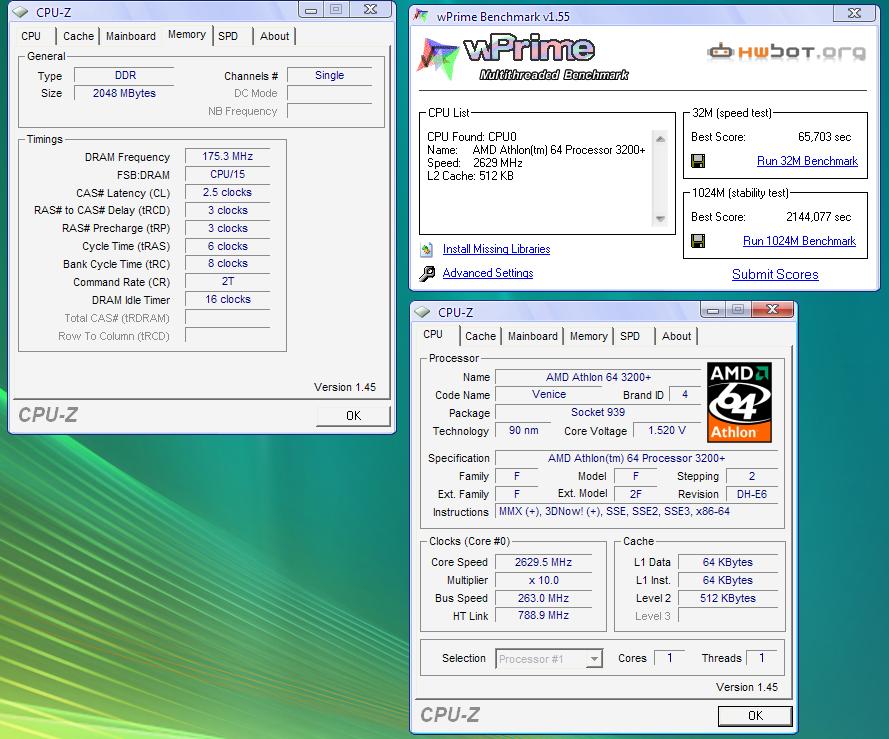Click the Command Rate value 2T
Viewport: 889px width, 739px height.
(x=227, y=282)
